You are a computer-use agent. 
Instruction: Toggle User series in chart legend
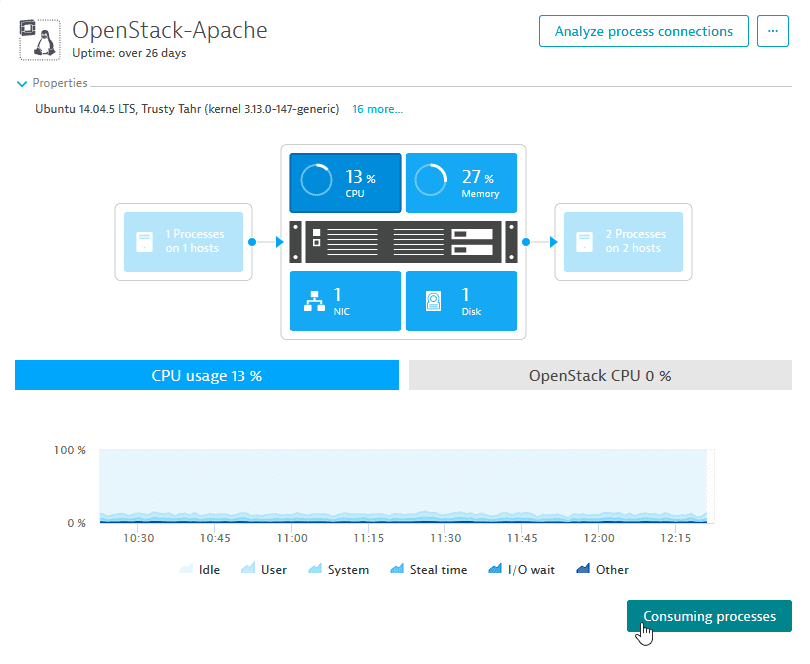coord(264,569)
